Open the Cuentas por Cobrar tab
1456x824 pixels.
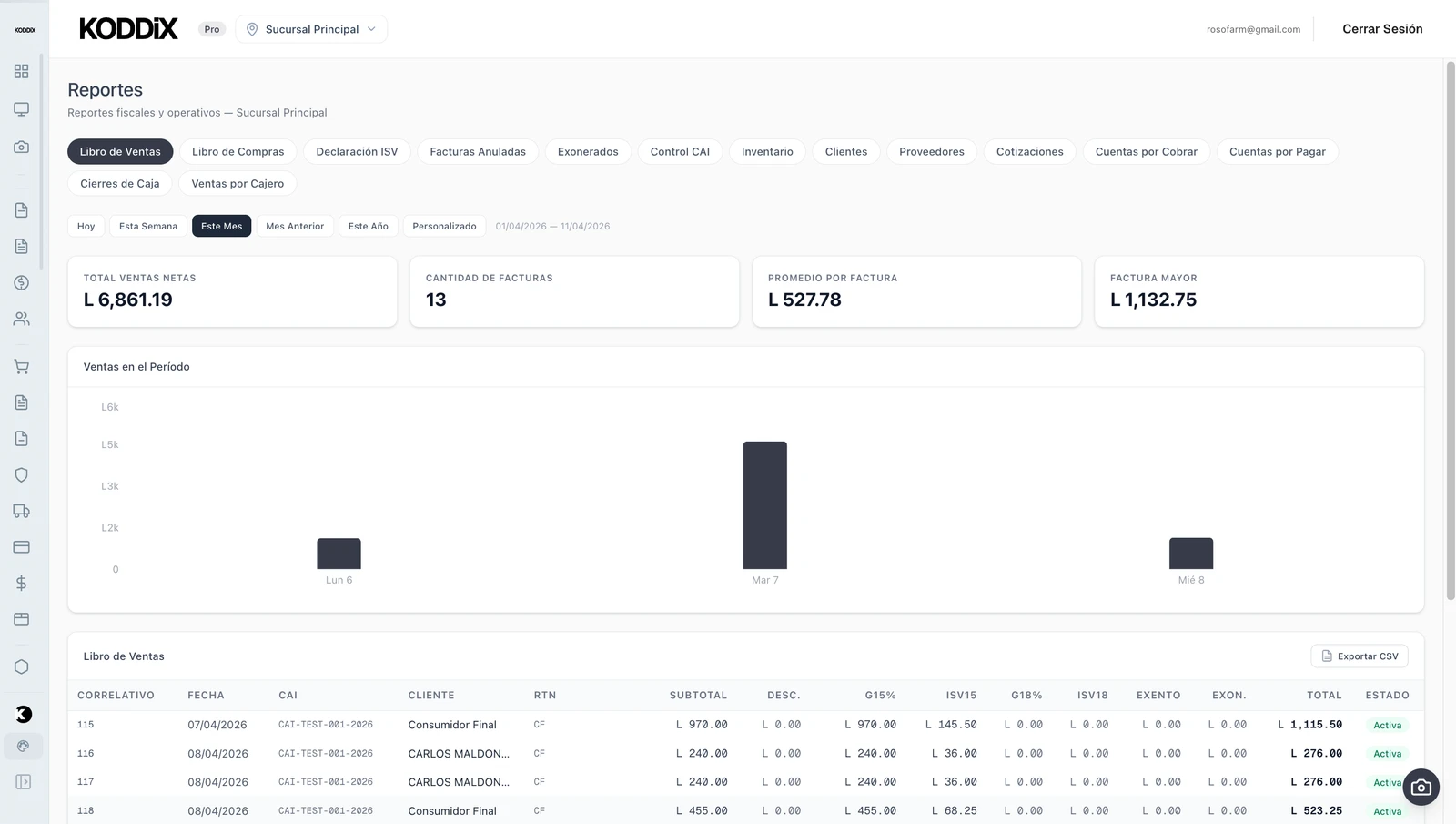tap(1146, 152)
